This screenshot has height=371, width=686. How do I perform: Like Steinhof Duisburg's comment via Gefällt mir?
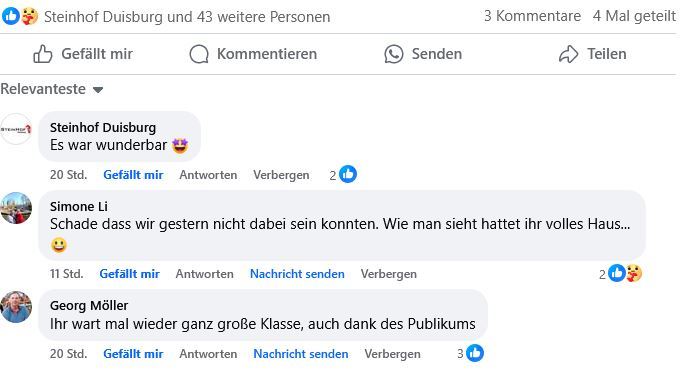133,175
